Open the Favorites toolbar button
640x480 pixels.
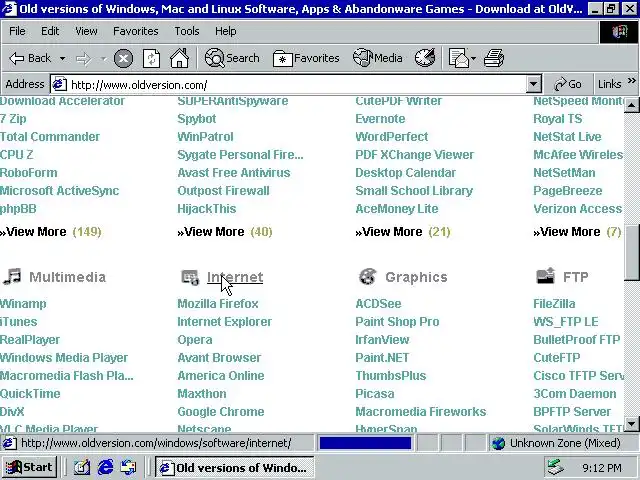306,58
